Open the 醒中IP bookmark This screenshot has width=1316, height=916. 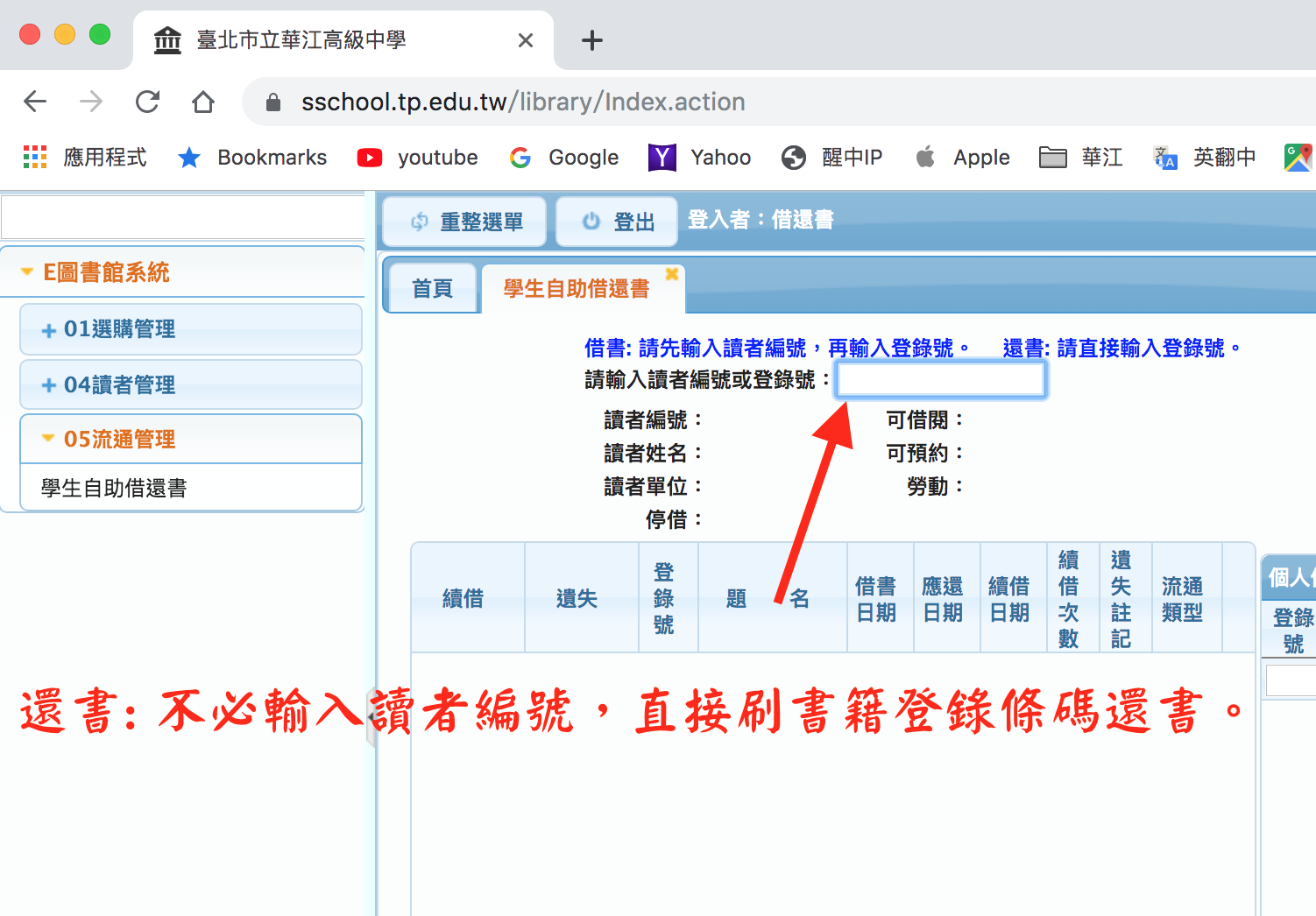[831, 158]
